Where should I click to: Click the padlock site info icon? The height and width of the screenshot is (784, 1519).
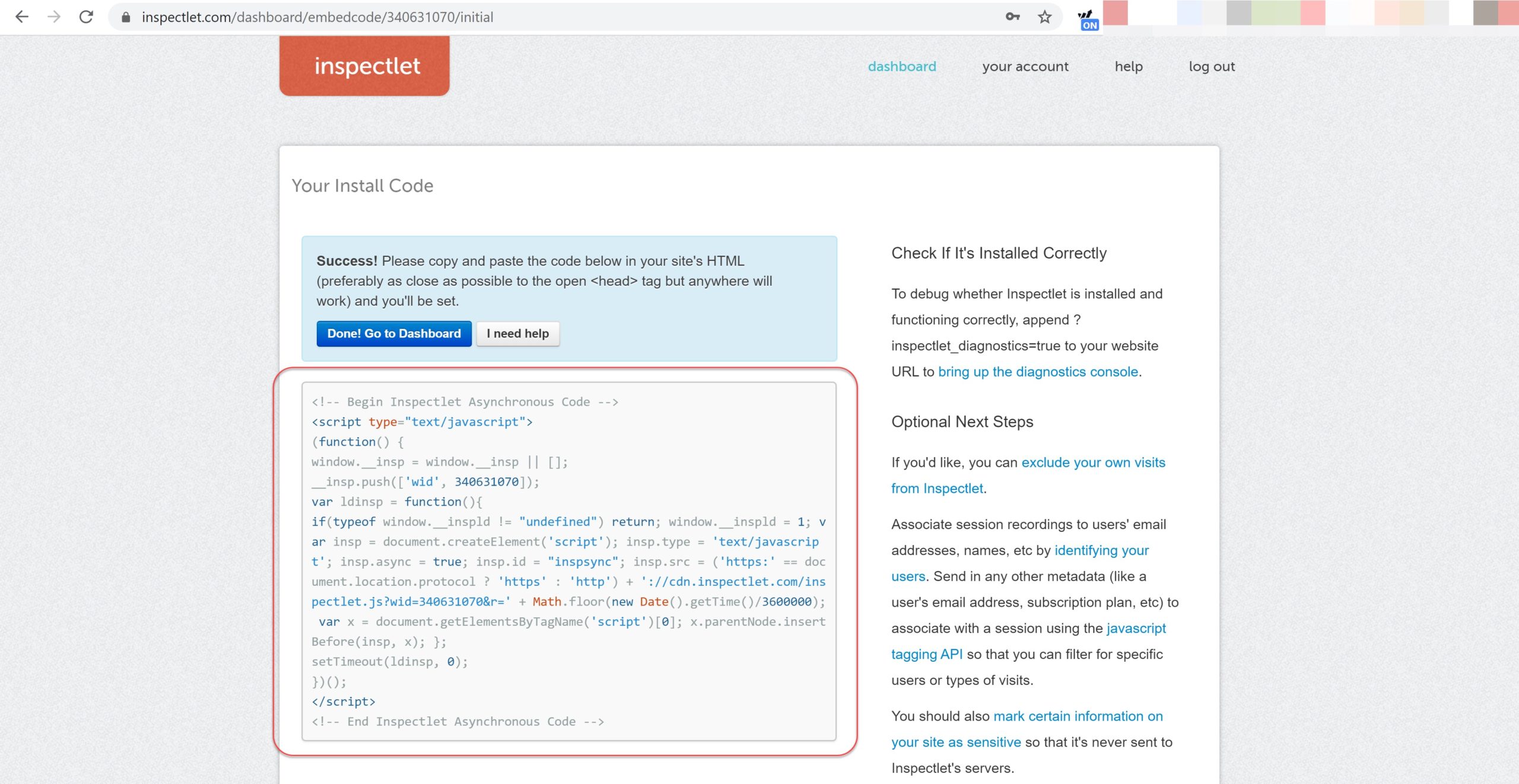126,17
